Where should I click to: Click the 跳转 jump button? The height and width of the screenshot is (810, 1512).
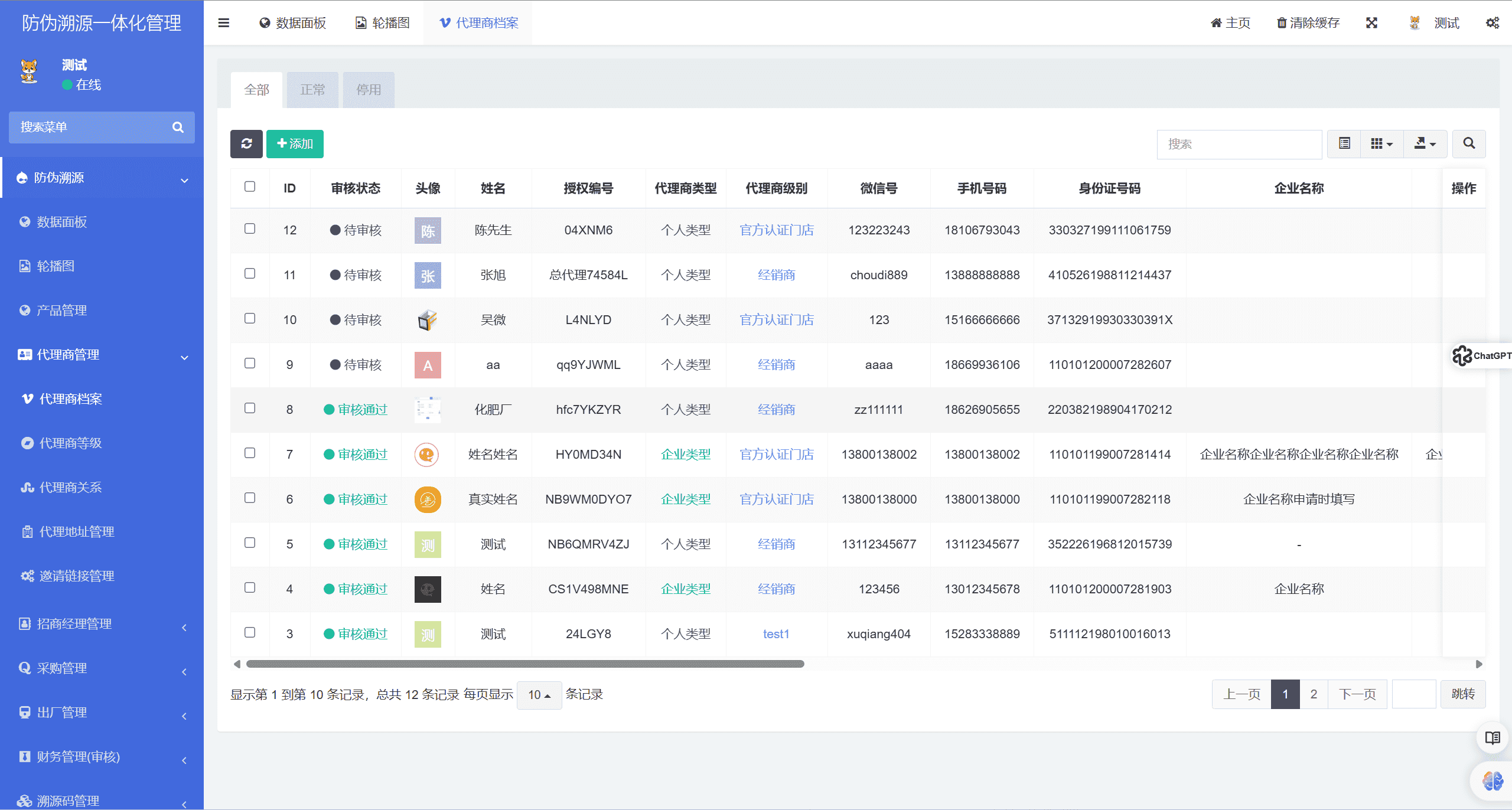[1463, 694]
